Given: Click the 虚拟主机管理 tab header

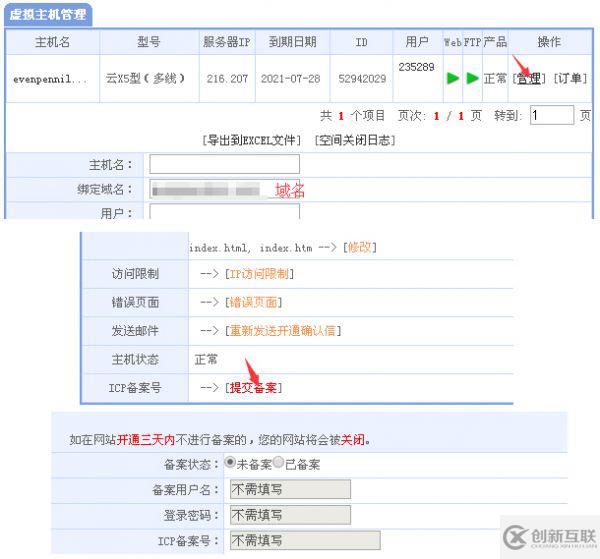Looking at the screenshot, I should 48,15.
